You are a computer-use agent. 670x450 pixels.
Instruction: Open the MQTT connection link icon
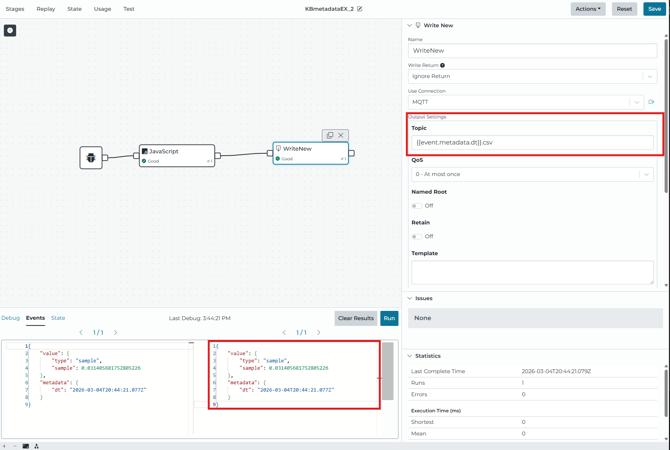pos(651,102)
